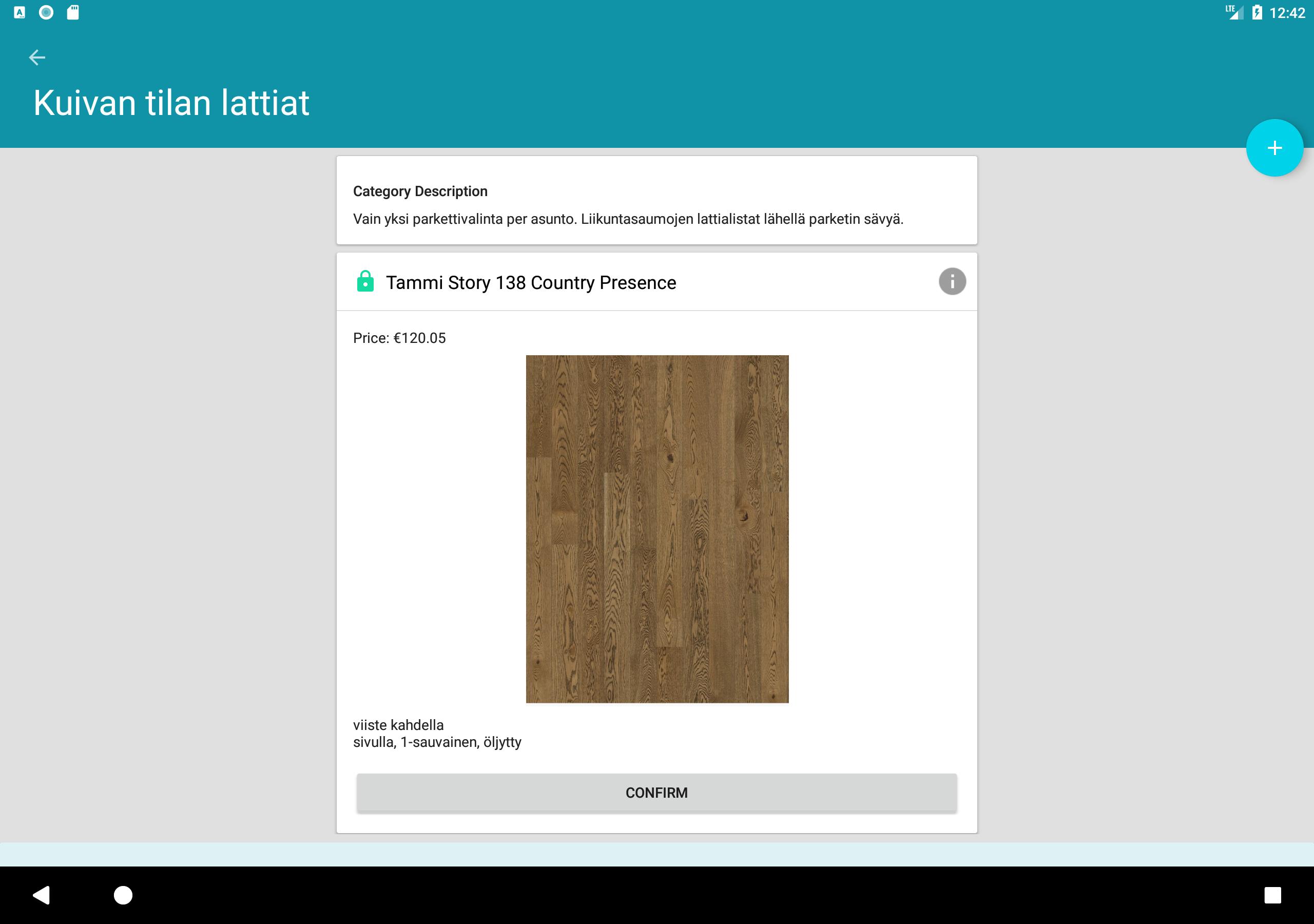The height and width of the screenshot is (924, 1314).
Task: Tap Android home circle button
Action: 123,895
